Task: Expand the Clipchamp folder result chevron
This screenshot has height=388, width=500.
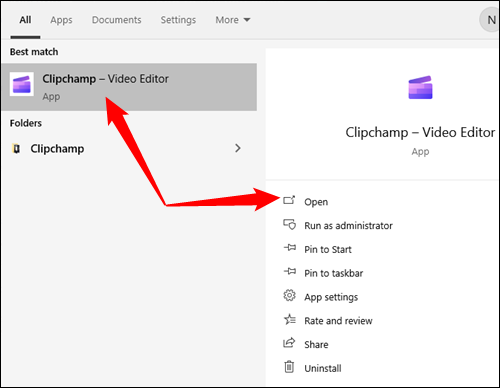Action: [x=238, y=148]
